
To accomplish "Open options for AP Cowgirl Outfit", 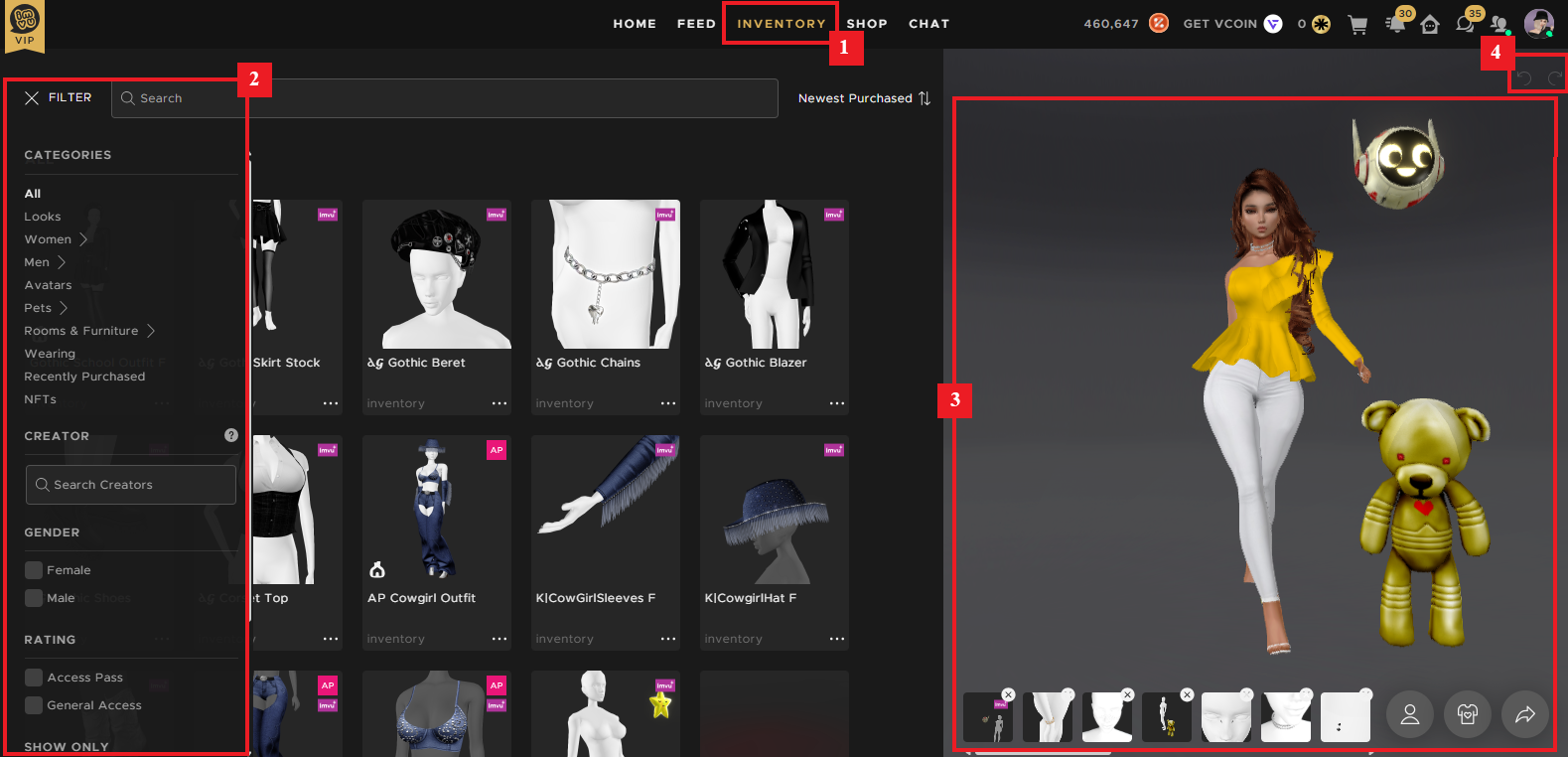I will click(x=499, y=639).
